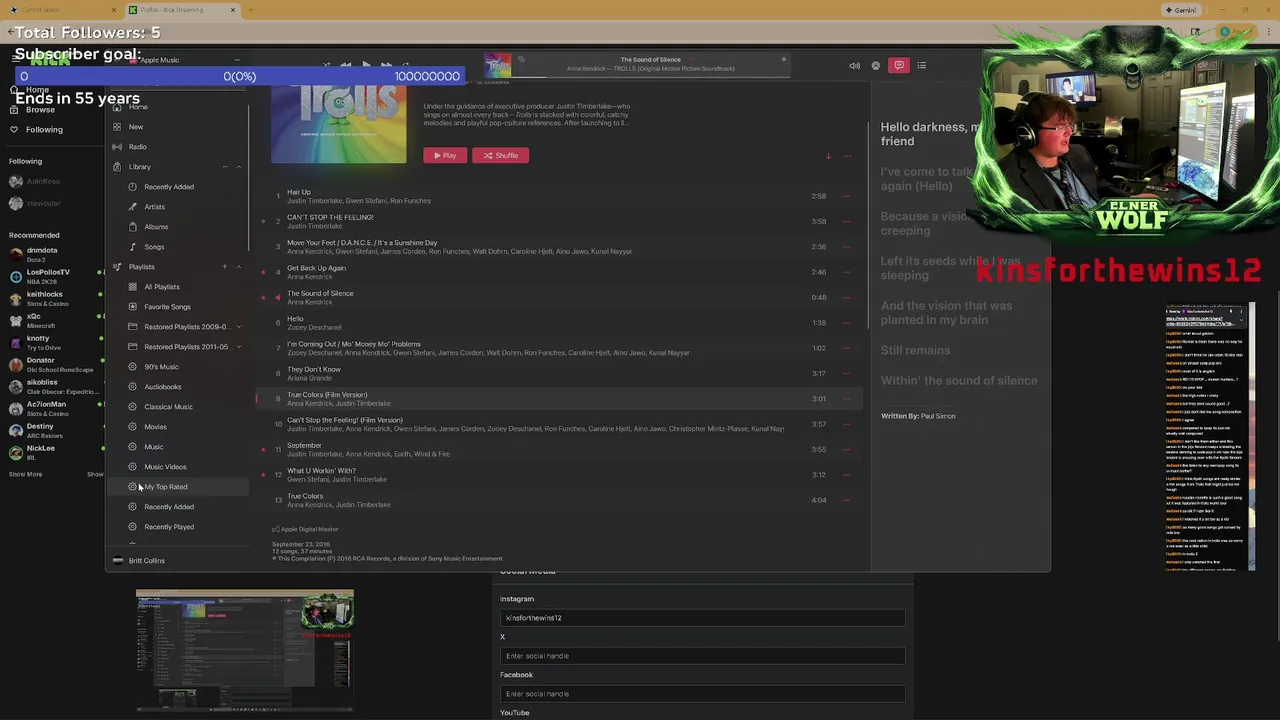This screenshot has height=720, width=1280.
Task: Click the Library edit minus button
Action: tap(225, 167)
